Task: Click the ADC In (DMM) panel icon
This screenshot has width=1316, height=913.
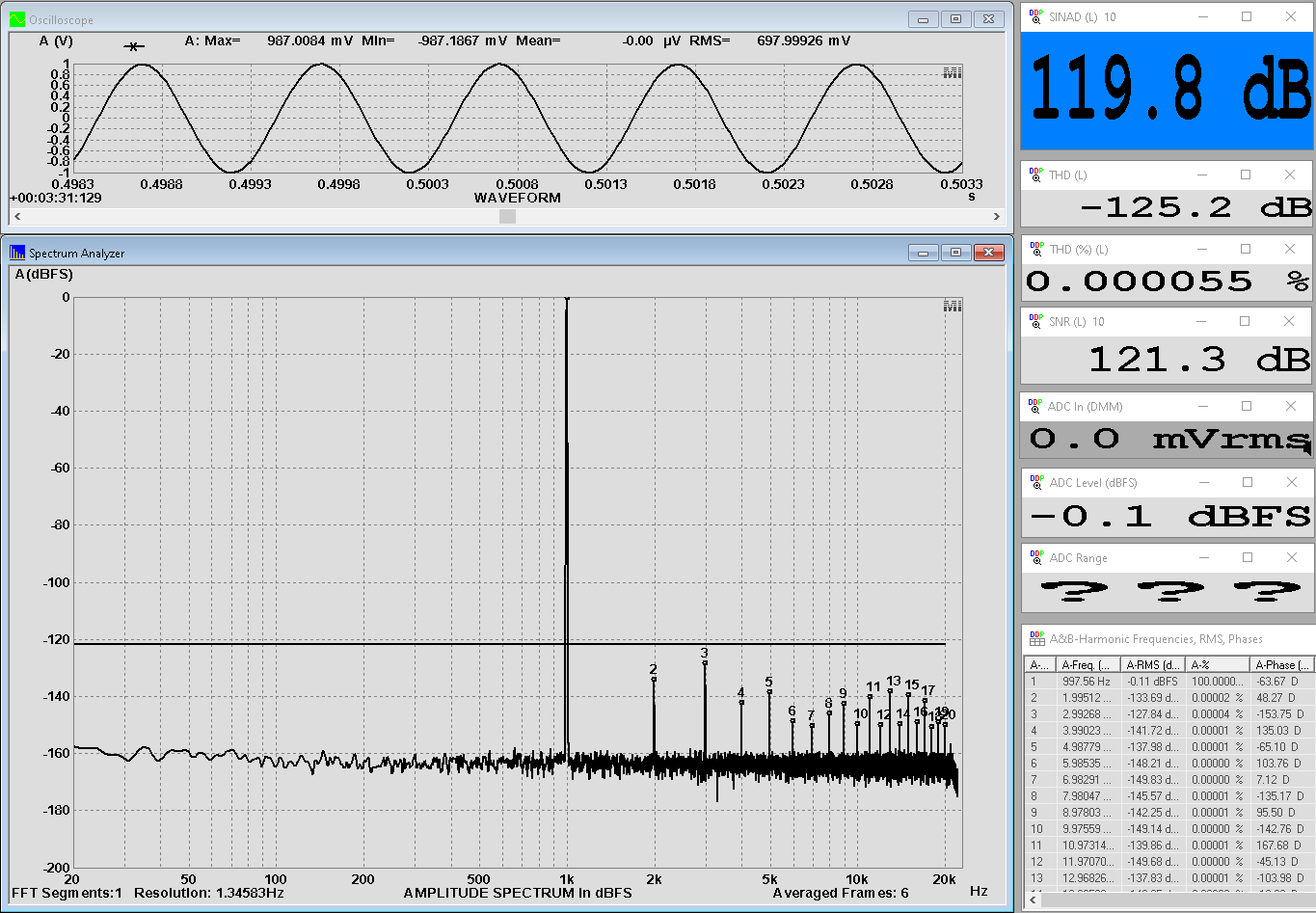Action: [x=1036, y=406]
